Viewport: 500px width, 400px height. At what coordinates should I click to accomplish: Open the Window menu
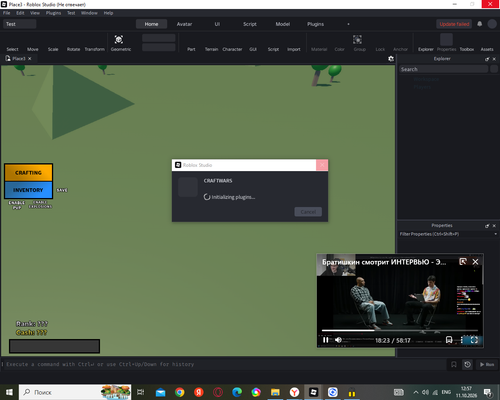89,13
